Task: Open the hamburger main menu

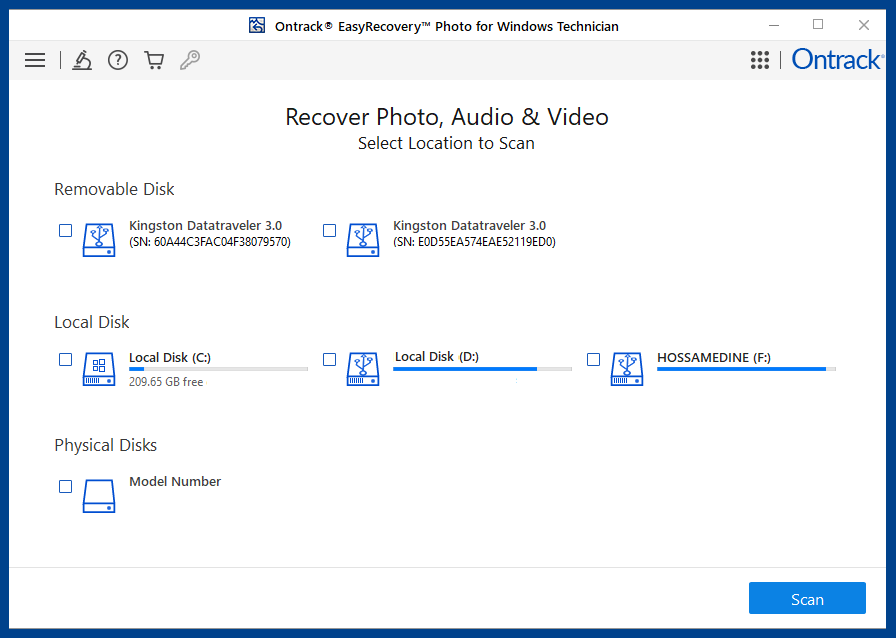Action: click(x=35, y=60)
